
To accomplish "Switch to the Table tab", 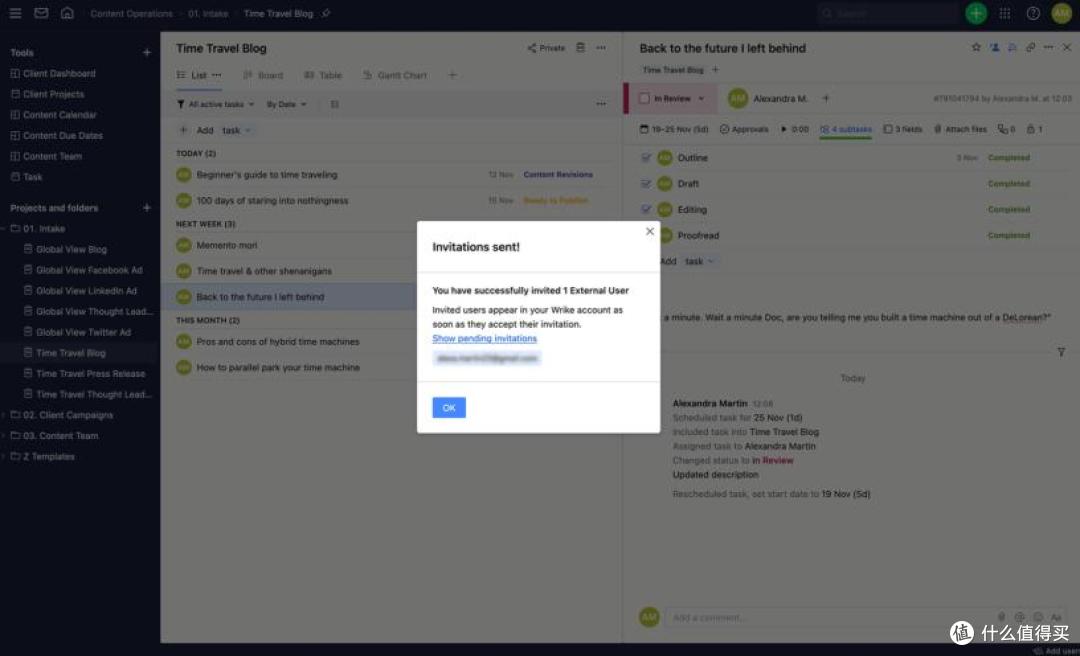I will tap(323, 75).
